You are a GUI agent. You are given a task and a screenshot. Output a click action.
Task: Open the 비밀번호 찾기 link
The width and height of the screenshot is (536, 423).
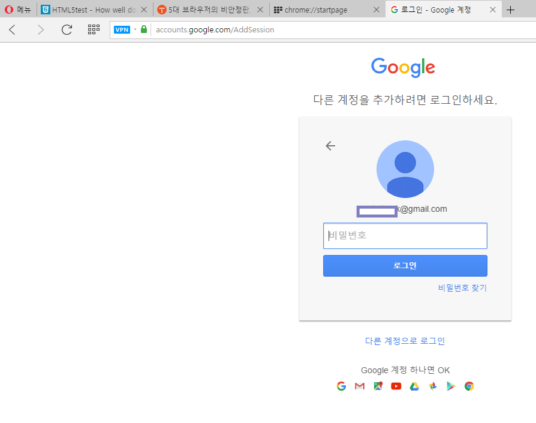coord(463,288)
